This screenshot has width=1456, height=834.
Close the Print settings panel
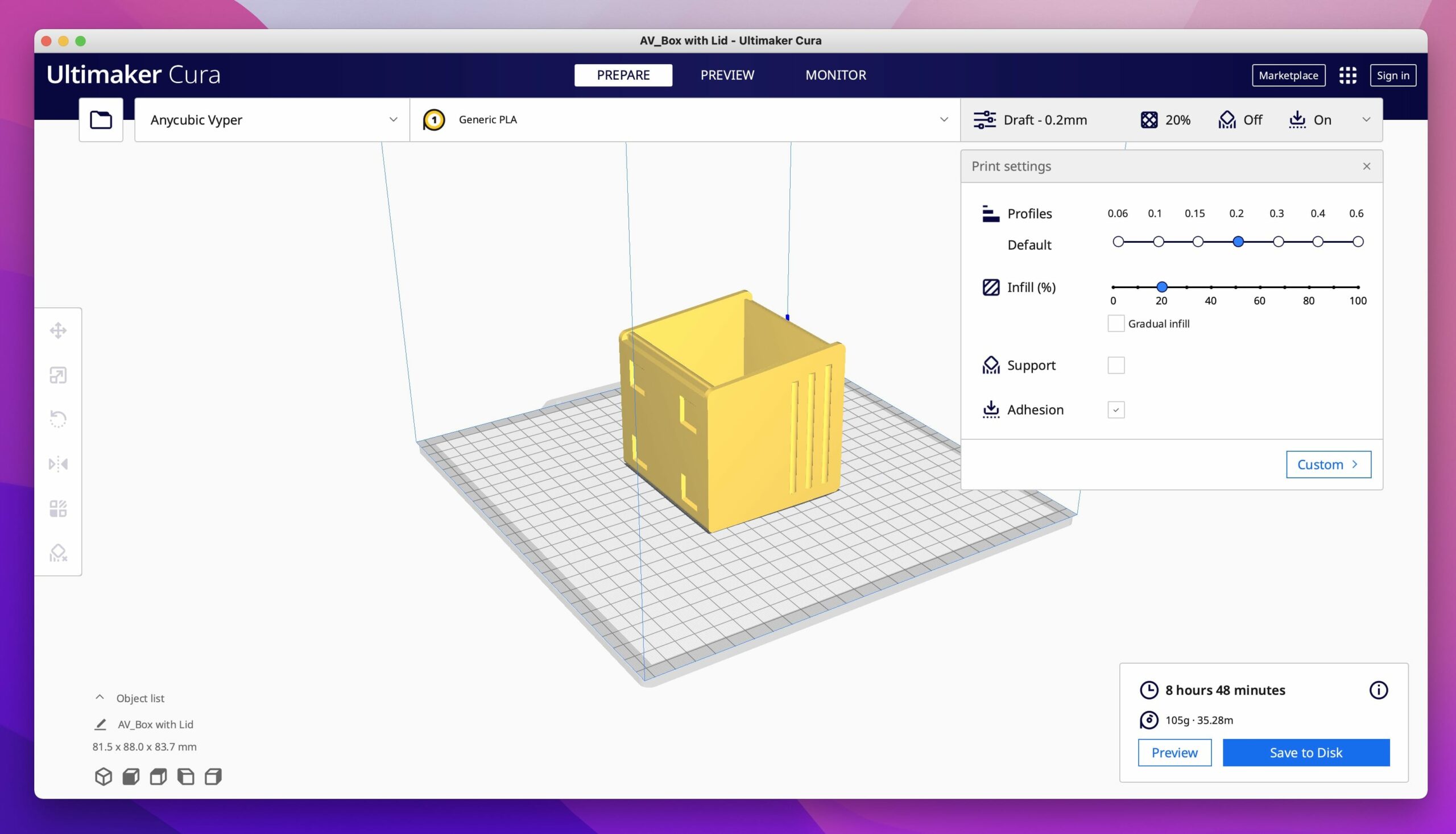(x=1366, y=166)
